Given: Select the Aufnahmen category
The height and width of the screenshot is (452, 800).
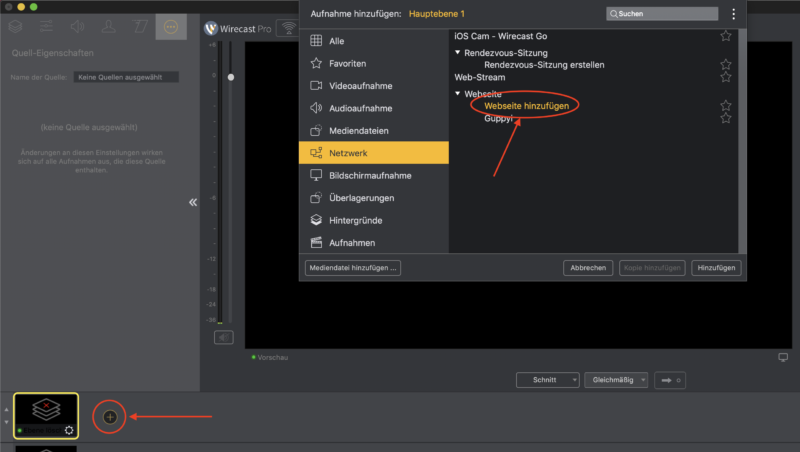Looking at the screenshot, I should click(374, 243).
